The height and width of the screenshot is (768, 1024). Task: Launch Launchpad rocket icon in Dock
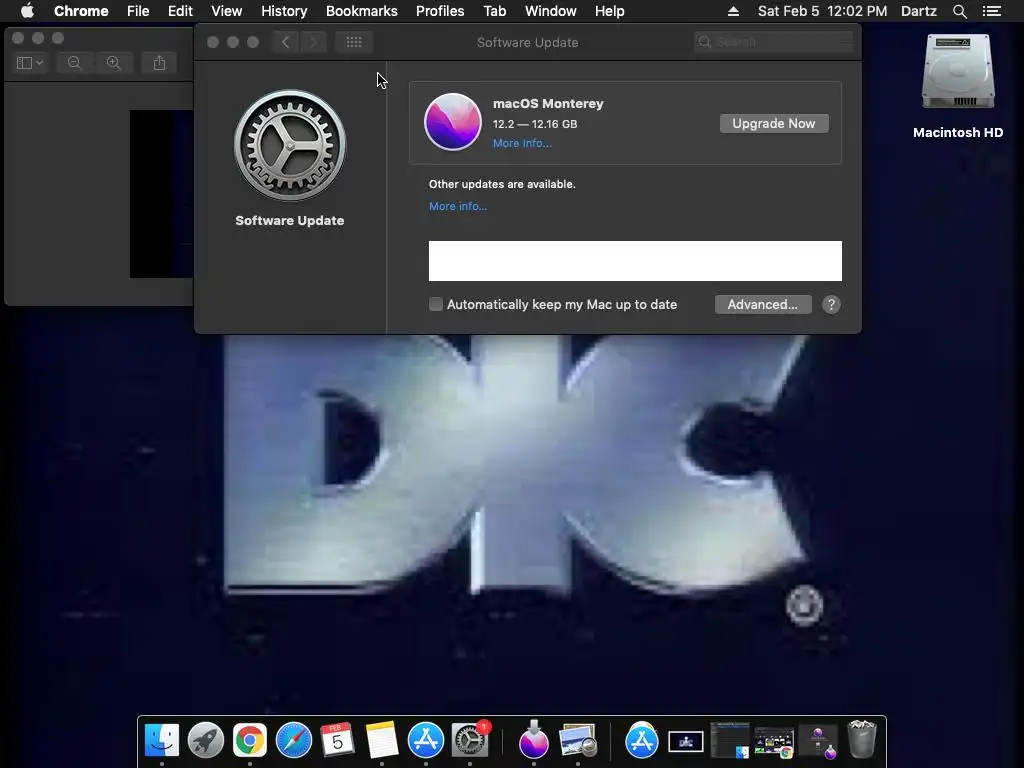coord(206,741)
